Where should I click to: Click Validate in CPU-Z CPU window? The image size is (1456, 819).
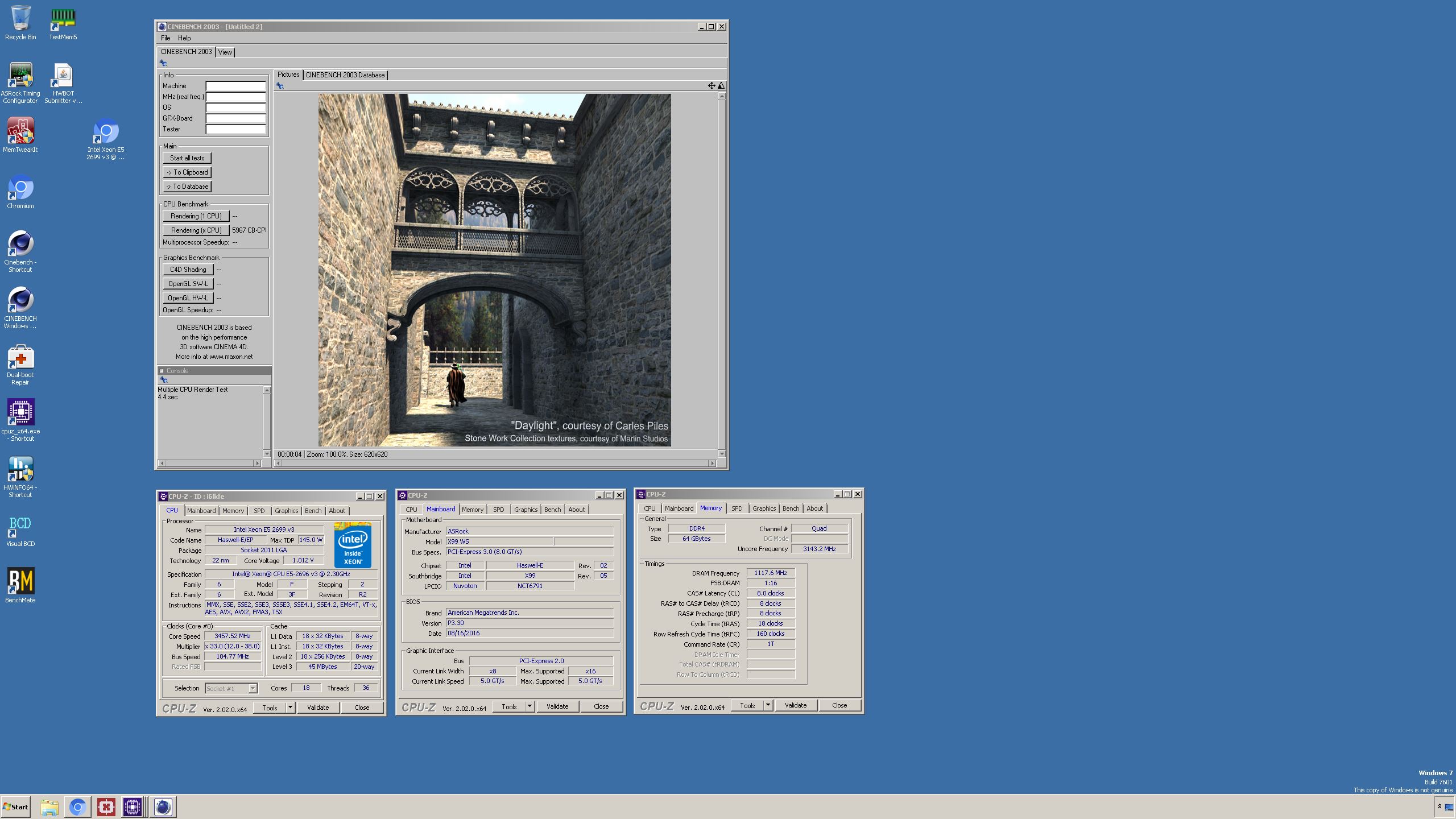(318, 708)
